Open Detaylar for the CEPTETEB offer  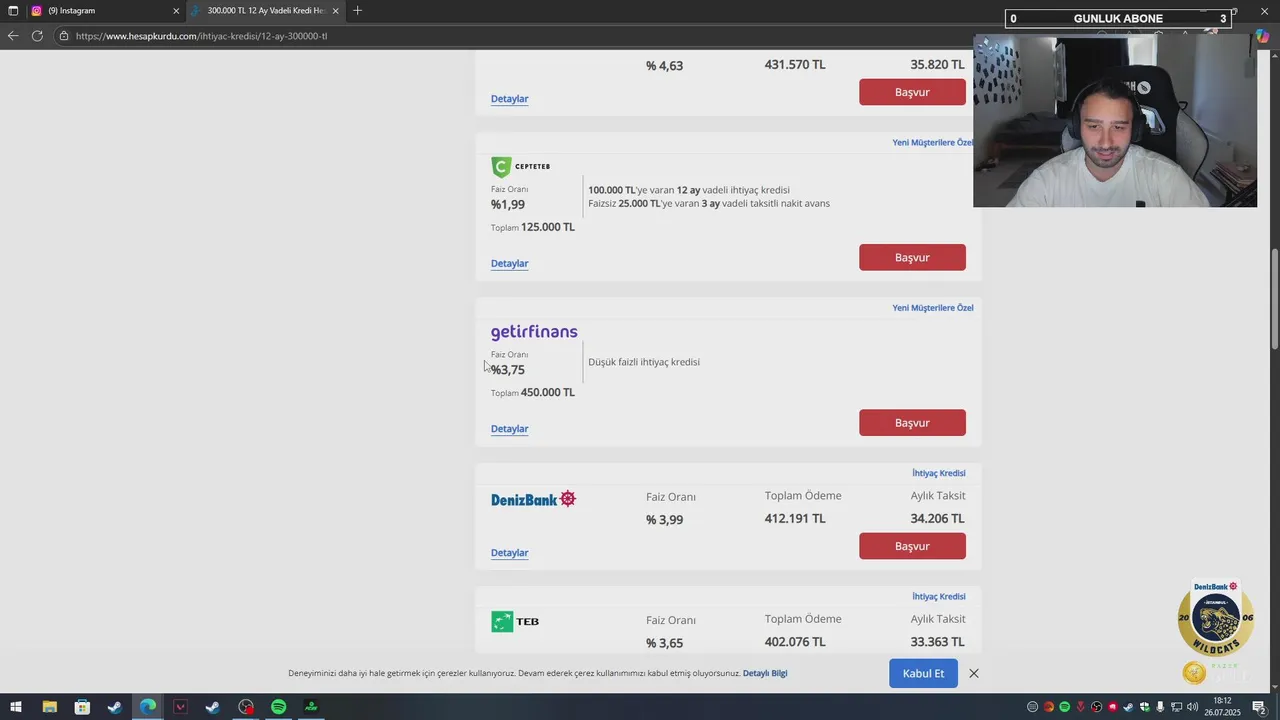(509, 264)
